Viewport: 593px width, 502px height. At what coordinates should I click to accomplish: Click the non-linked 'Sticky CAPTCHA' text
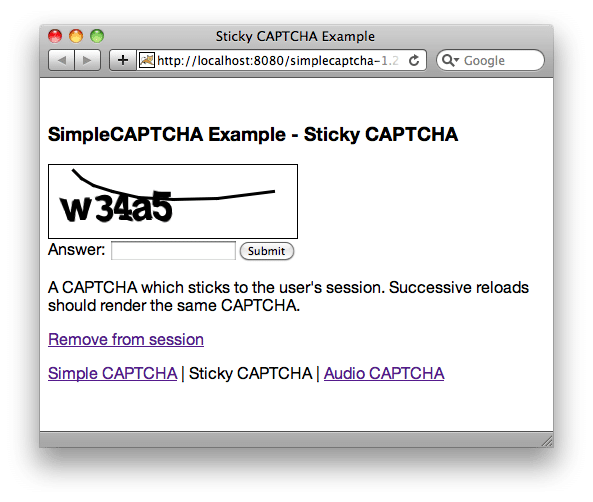(x=250, y=373)
